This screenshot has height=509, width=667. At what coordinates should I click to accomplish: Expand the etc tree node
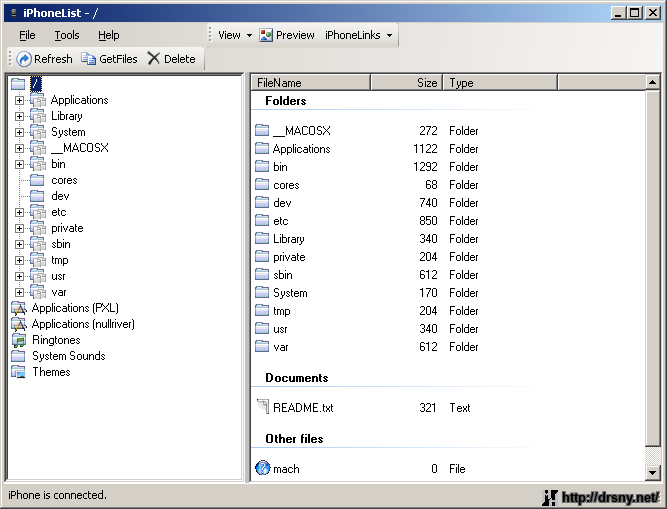tap(19, 212)
